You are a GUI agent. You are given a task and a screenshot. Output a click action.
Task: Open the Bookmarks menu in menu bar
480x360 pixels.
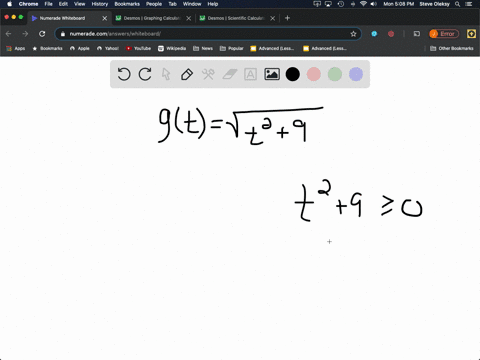[127, 4]
